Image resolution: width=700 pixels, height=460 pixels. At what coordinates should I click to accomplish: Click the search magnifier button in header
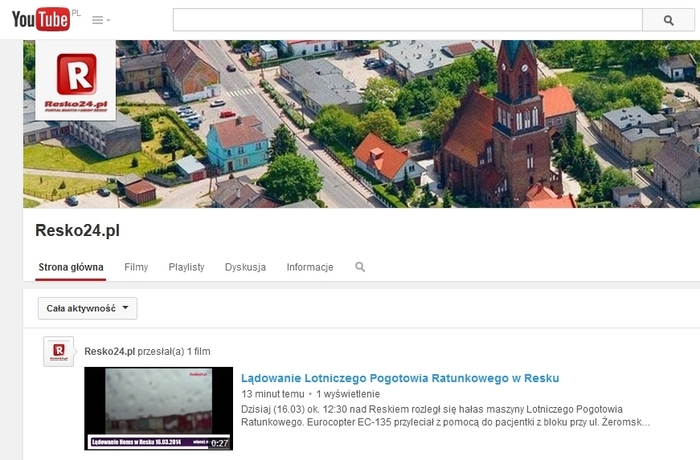668,20
